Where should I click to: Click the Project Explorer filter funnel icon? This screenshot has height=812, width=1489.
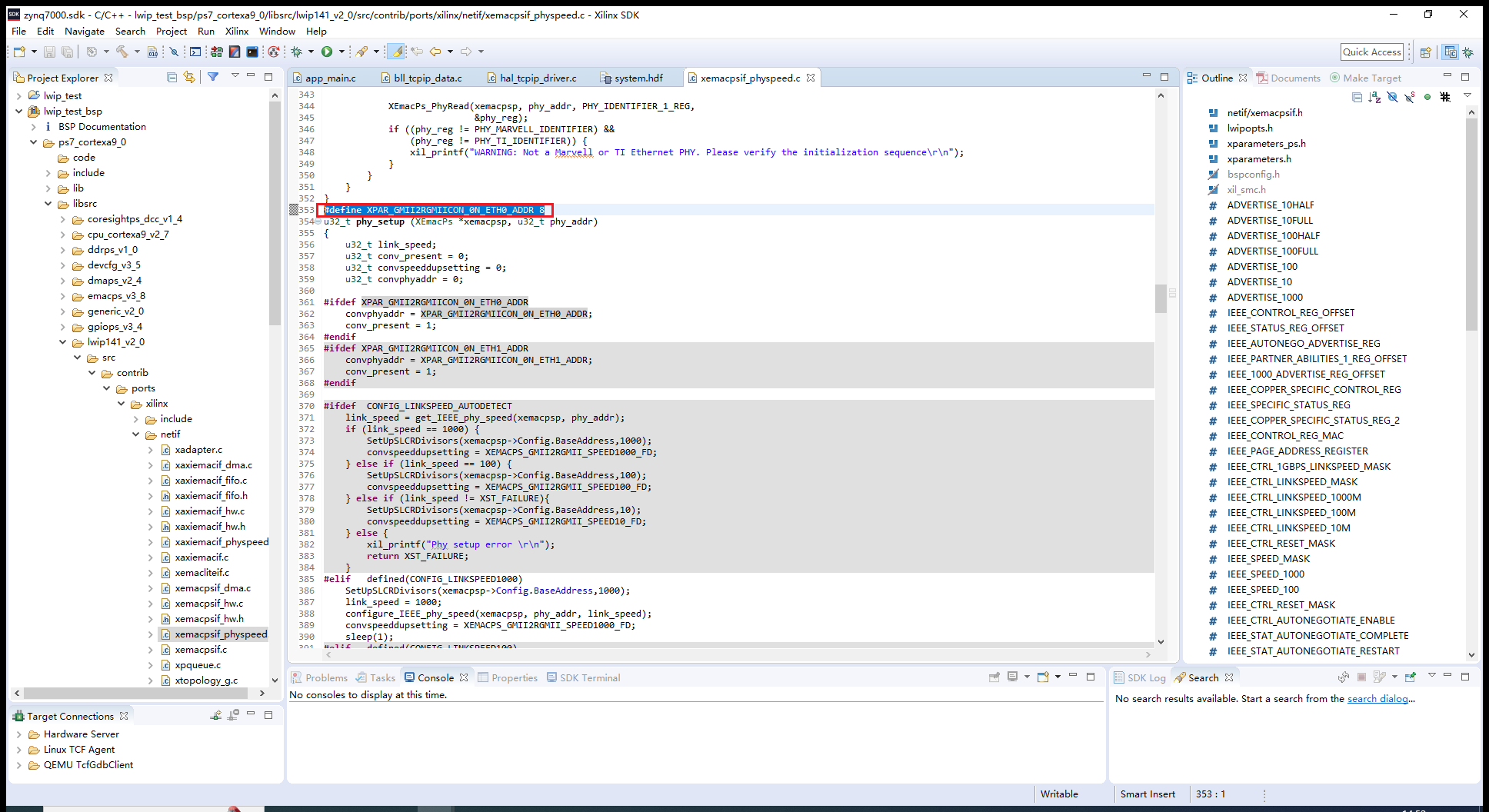213,77
